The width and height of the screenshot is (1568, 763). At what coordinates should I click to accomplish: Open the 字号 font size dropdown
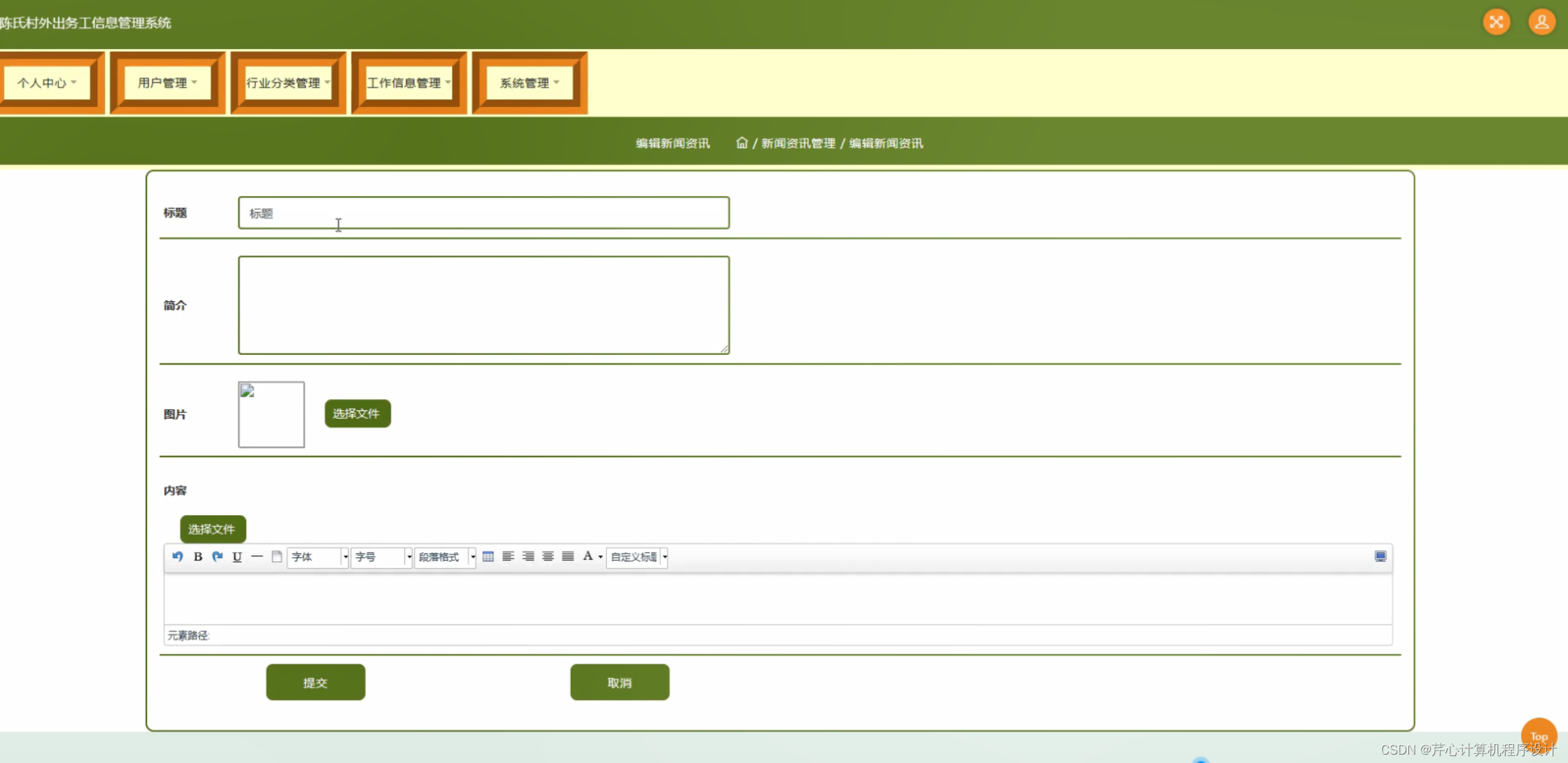pos(382,556)
